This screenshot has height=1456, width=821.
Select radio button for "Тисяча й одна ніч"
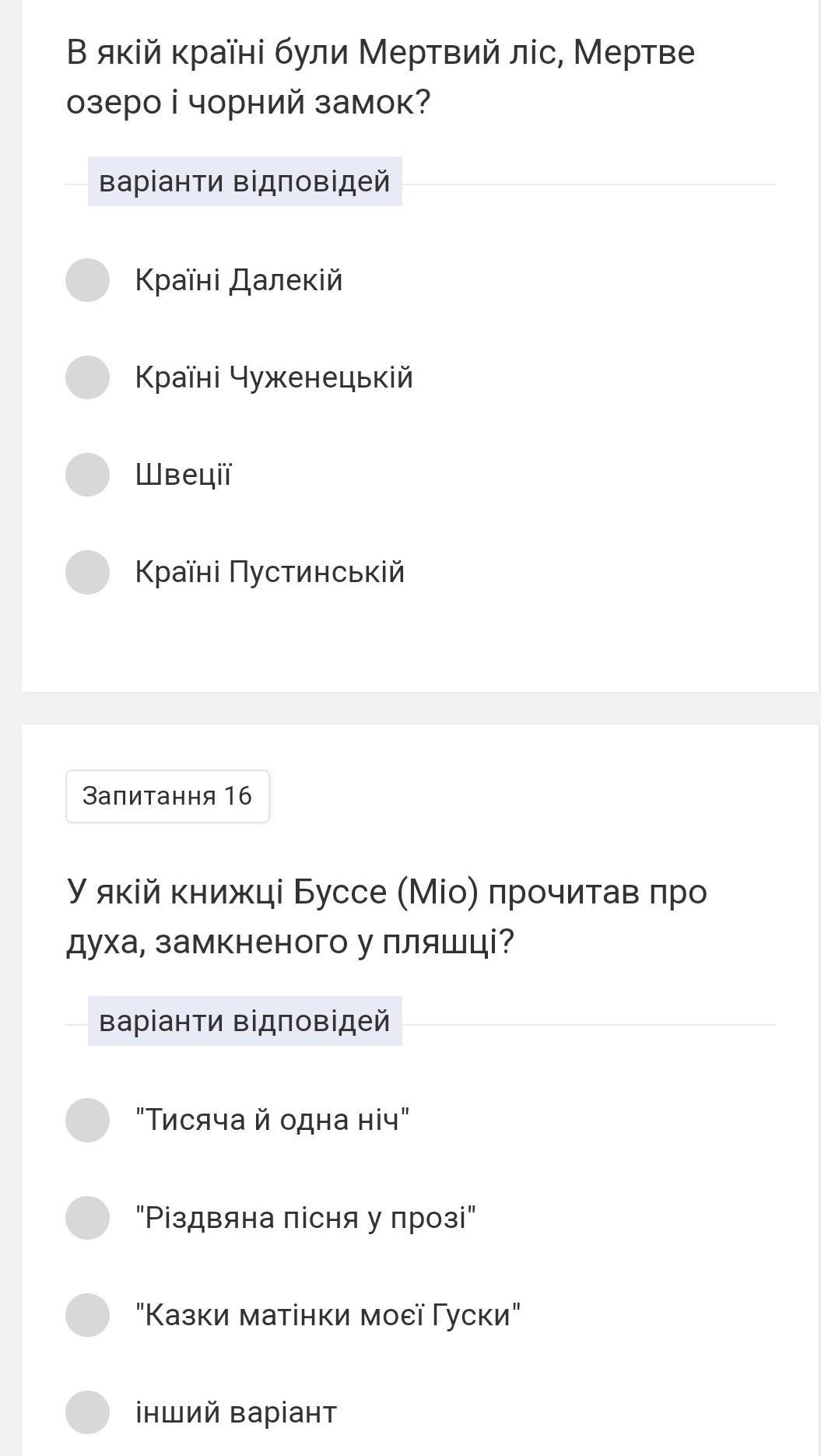(87, 1120)
